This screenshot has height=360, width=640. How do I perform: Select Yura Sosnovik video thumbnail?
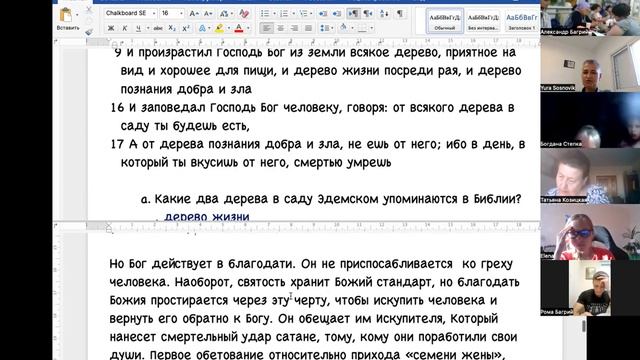(x=590, y=64)
